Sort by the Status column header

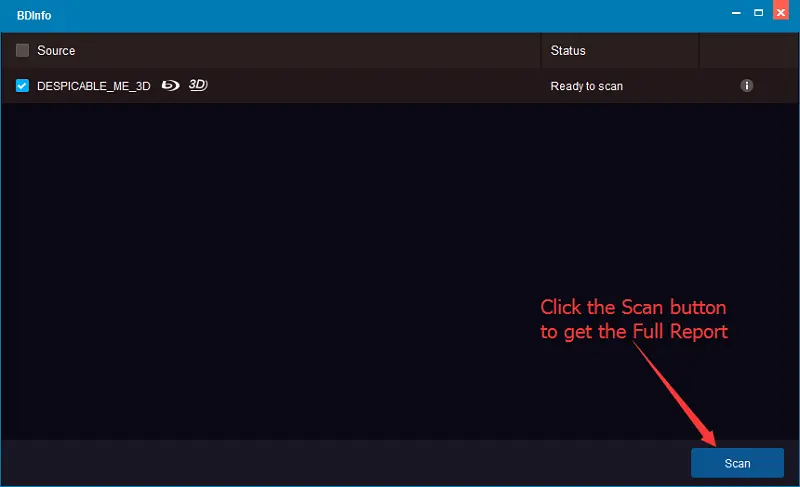568,50
